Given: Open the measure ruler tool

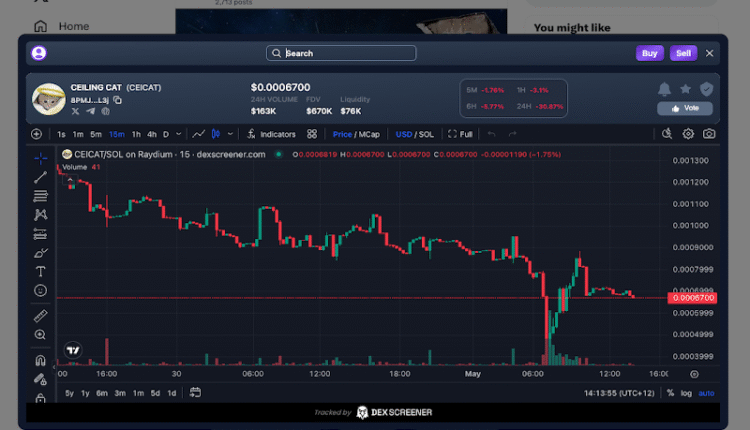Looking at the screenshot, I should point(40,316).
